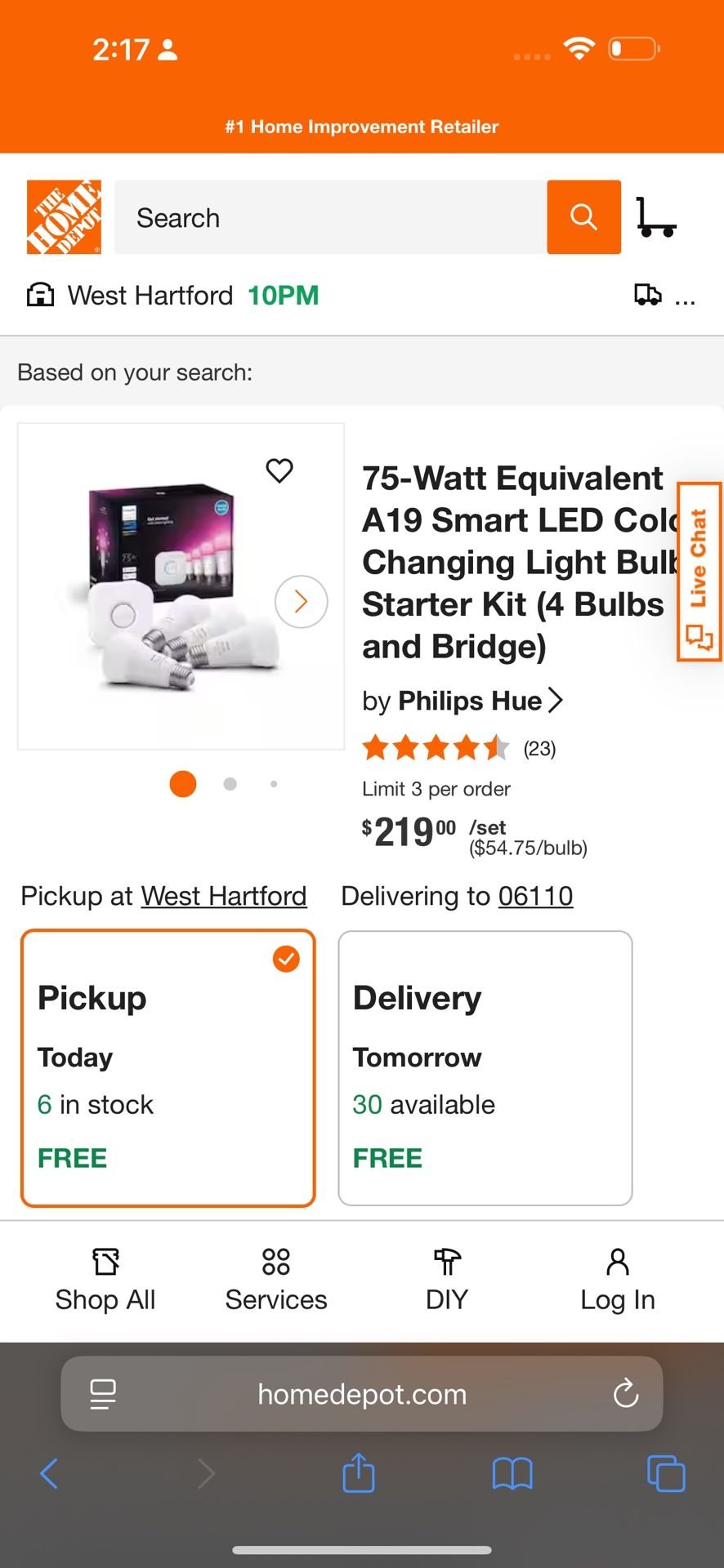The width and height of the screenshot is (724, 1568).
Task: Click the search magnifier icon
Action: 583,217
